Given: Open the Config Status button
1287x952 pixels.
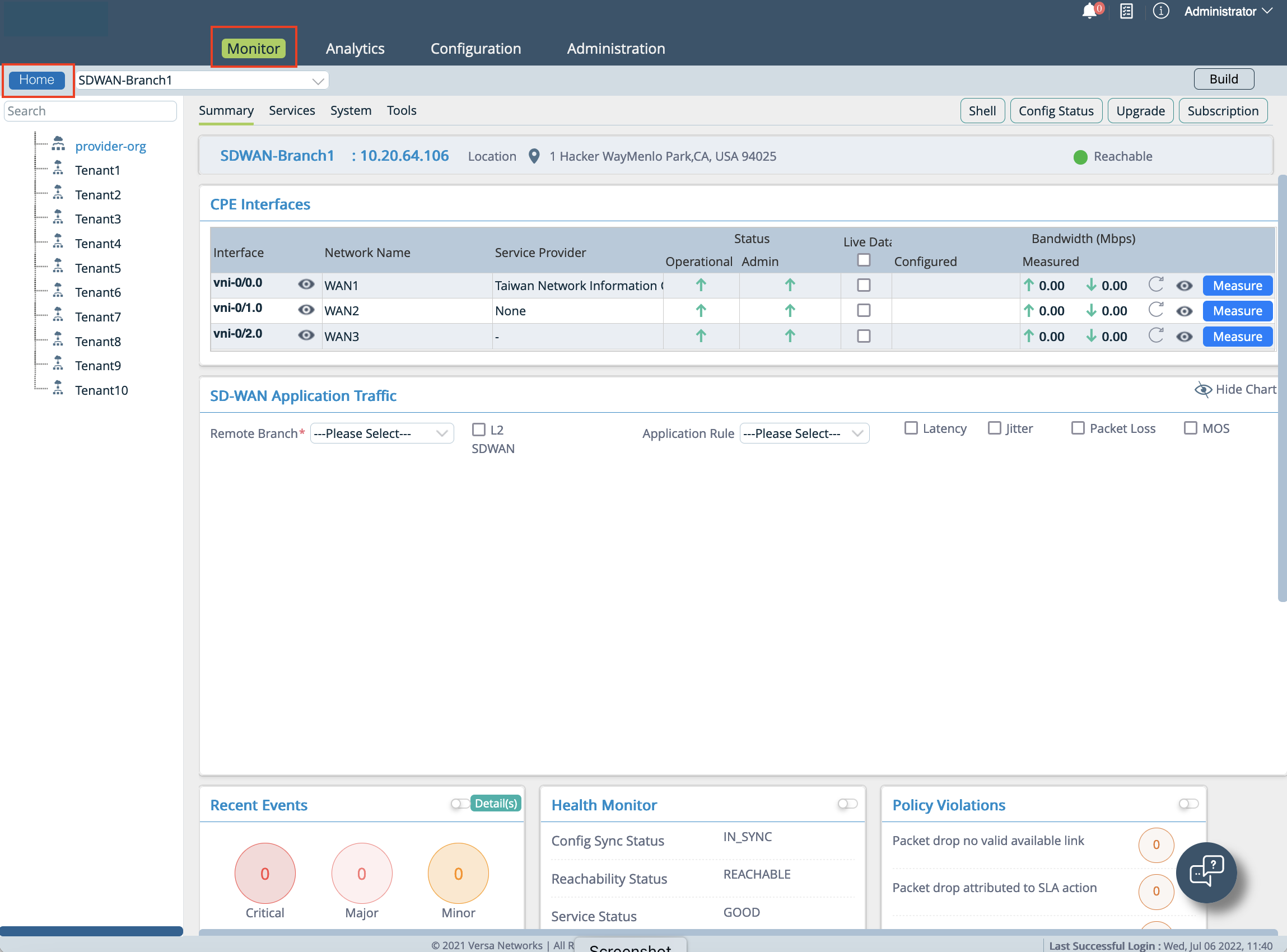Looking at the screenshot, I should click(1055, 111).
